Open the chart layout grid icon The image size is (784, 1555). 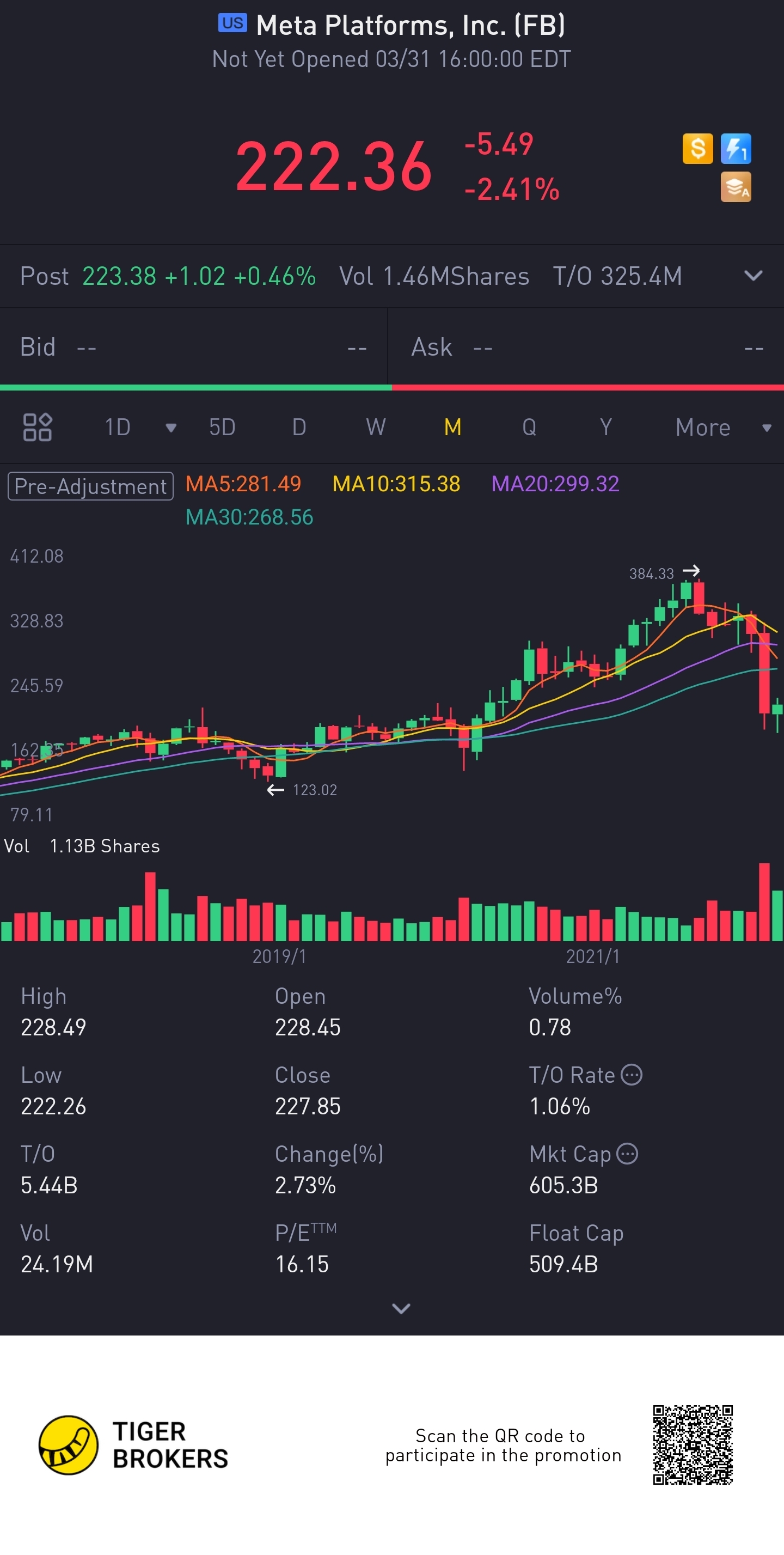tap(38, 428)
